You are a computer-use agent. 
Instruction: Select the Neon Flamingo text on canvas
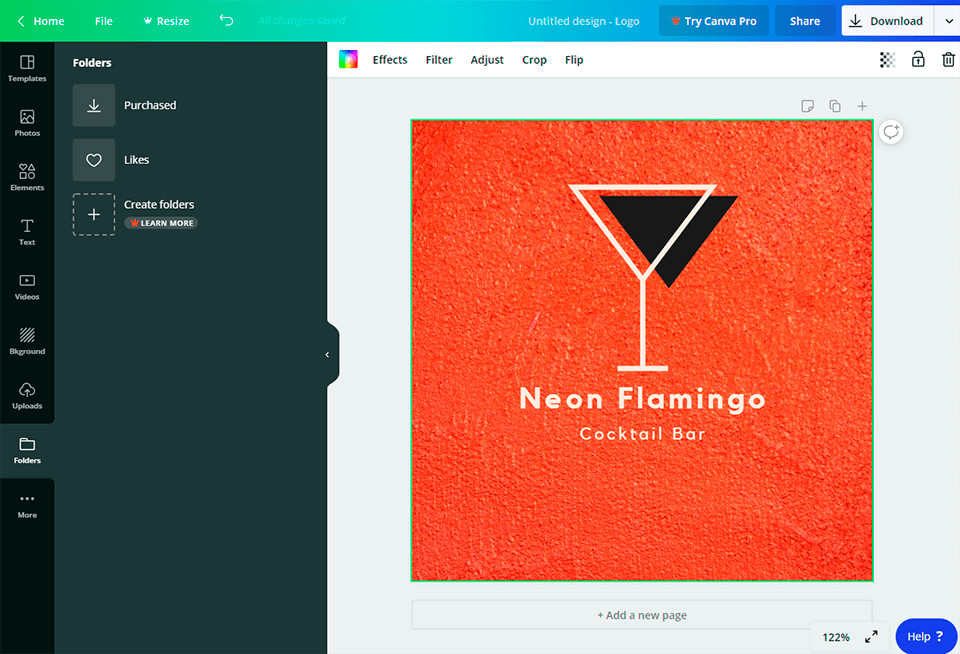click(642, 399)
